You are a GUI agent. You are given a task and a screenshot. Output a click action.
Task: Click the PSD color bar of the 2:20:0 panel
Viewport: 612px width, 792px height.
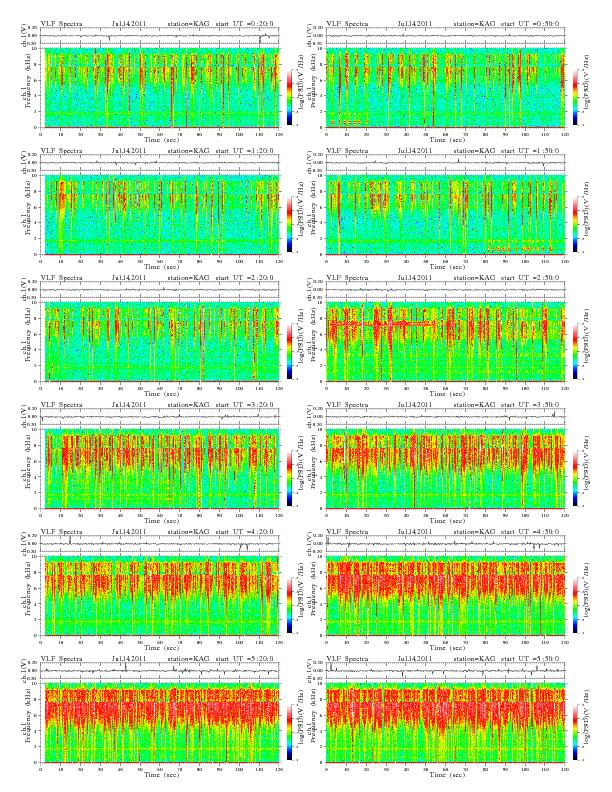click(x=289, y=351)
